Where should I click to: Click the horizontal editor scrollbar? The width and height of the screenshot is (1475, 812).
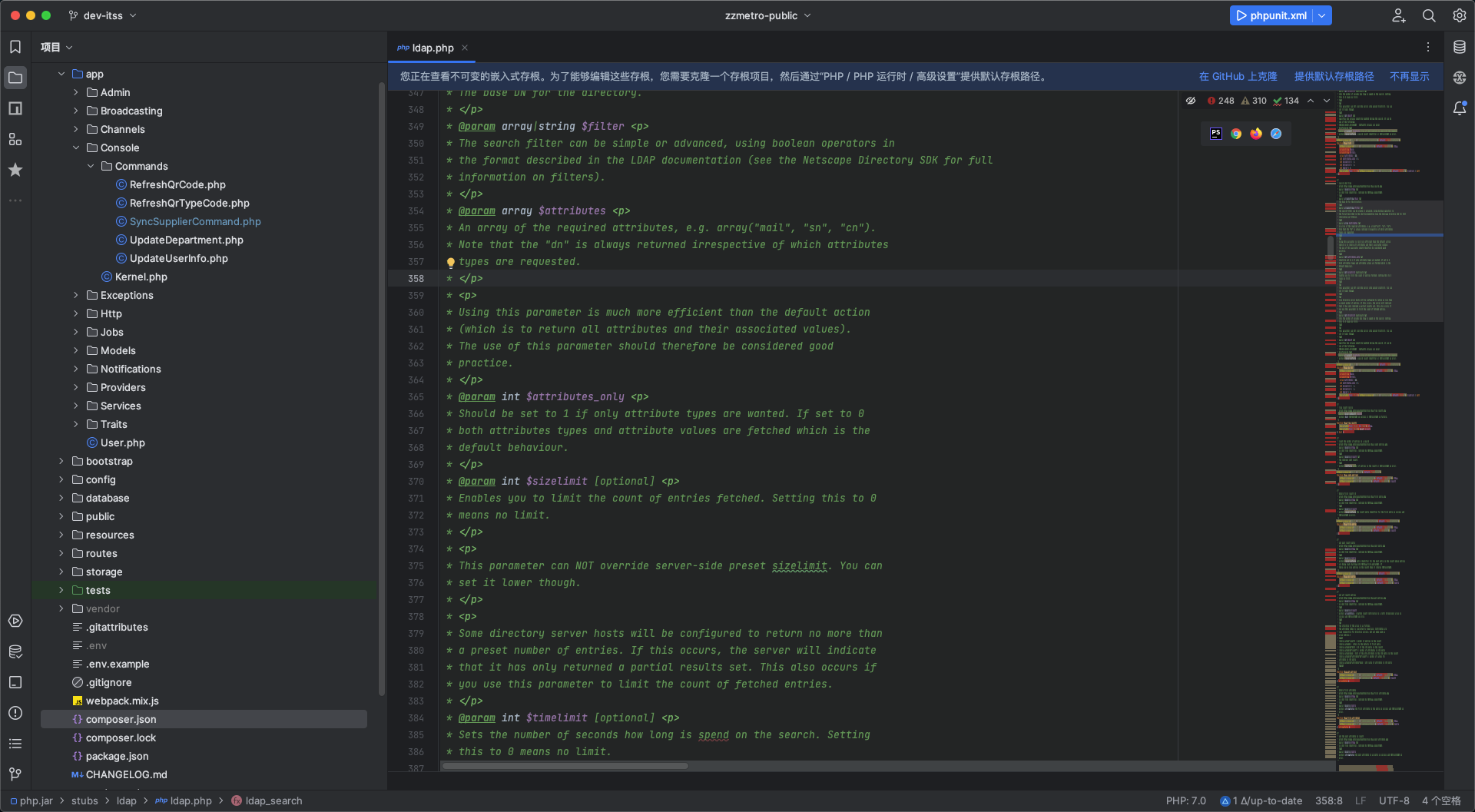tap(565, 766)
